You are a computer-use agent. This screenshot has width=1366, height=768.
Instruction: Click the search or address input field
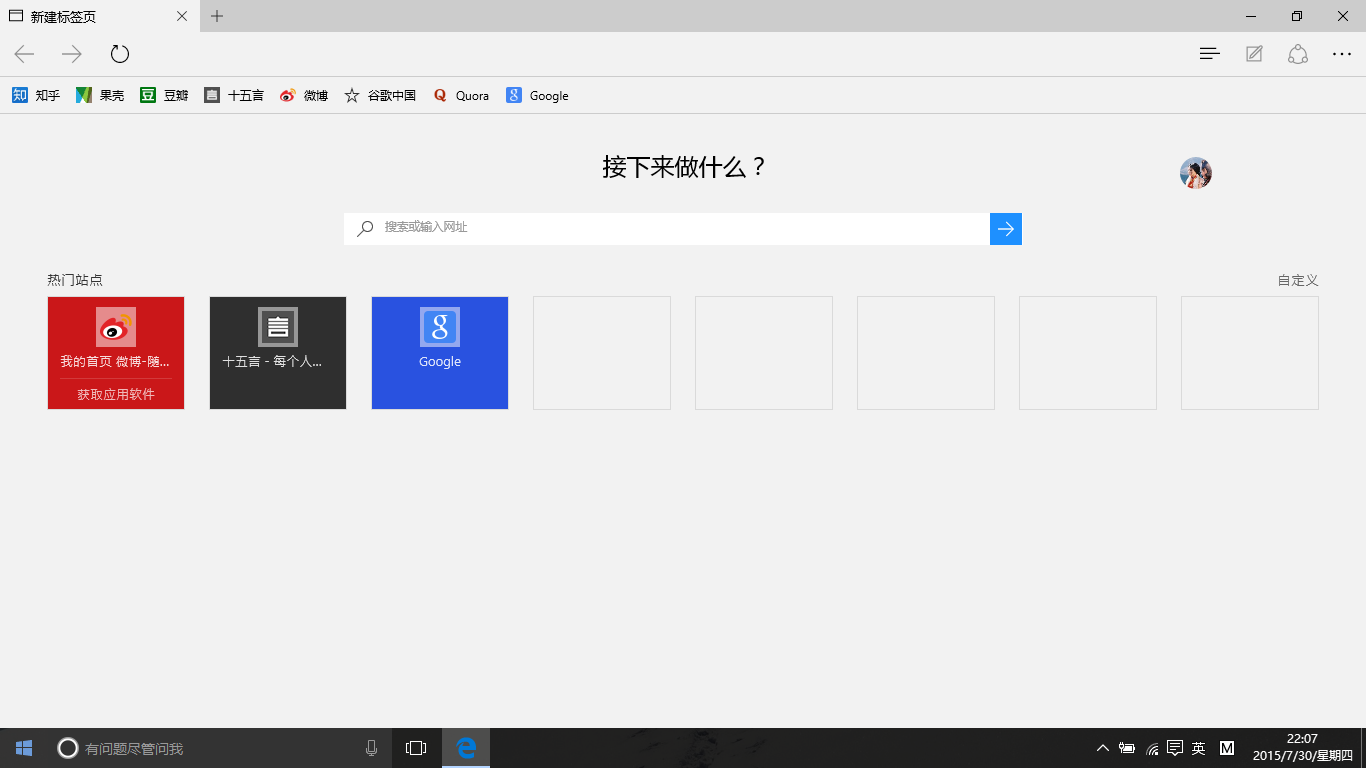pos(667,229)
